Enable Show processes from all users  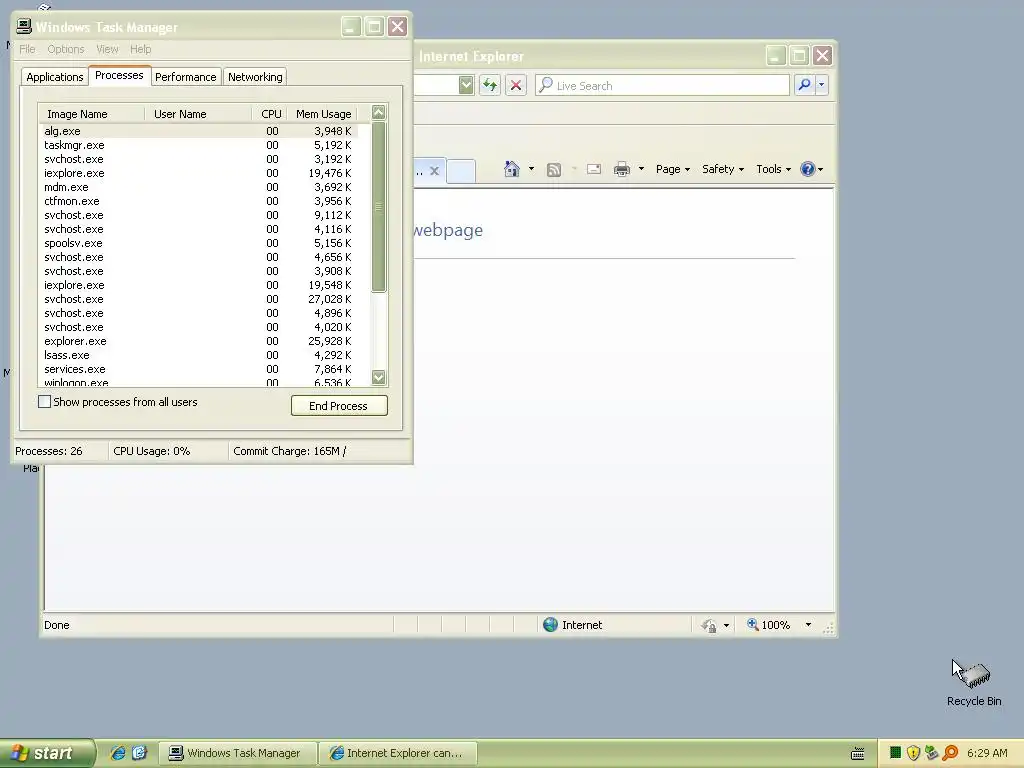click(x=44, y=402)
